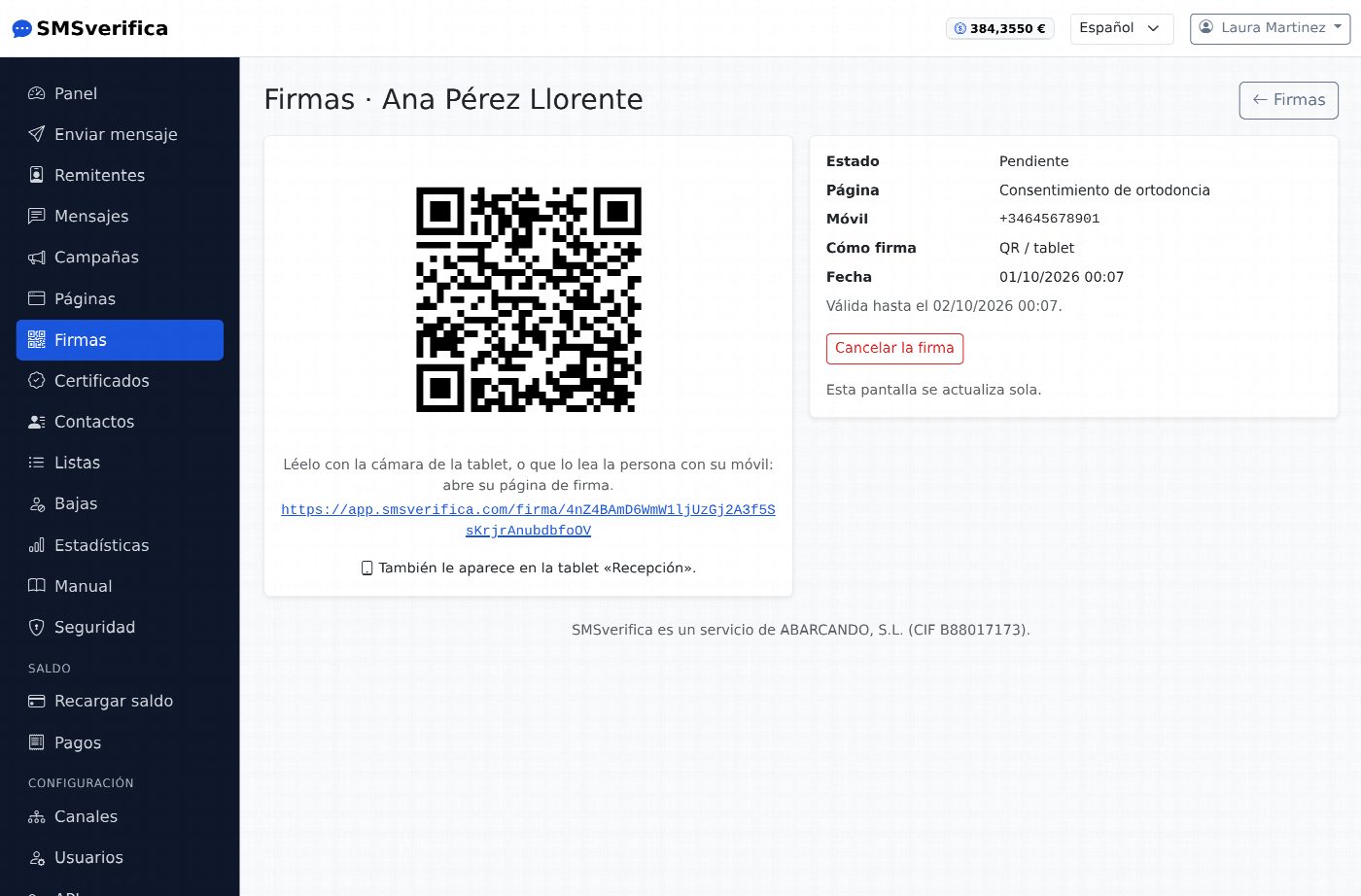1361x896 pixels.
Task: Click the Páginas window icon
Action: coord(37,298)
